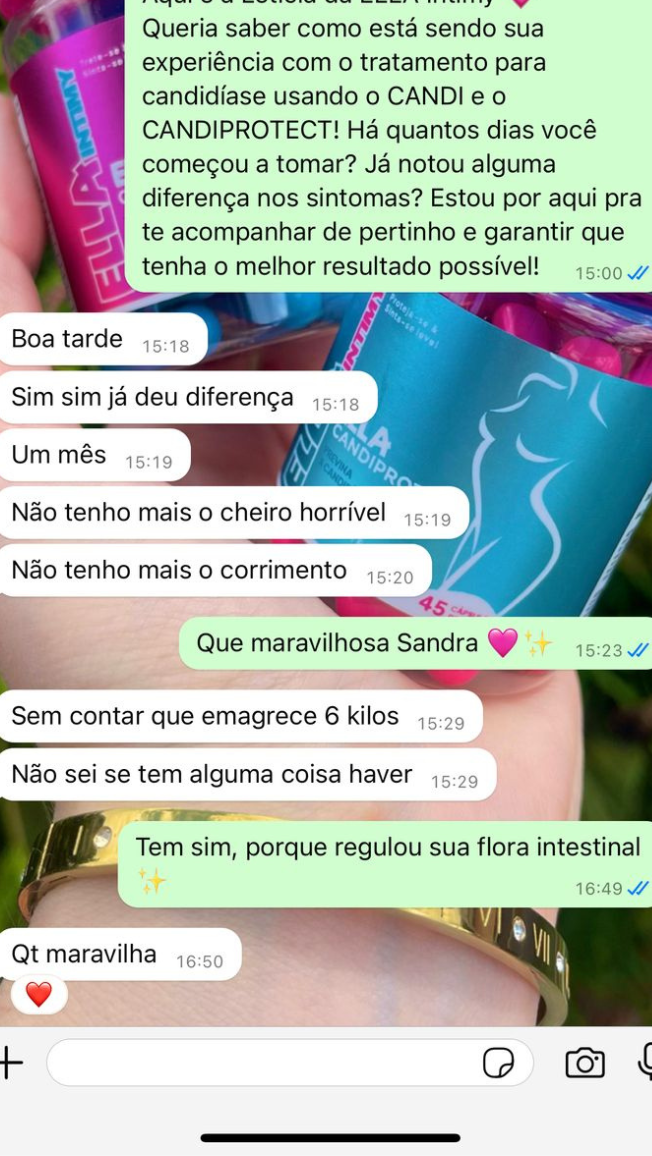The width and height of the screenshot is (652, 1156).
Task: Tap the microphone voice message icon
Action: click(645, 1062)
